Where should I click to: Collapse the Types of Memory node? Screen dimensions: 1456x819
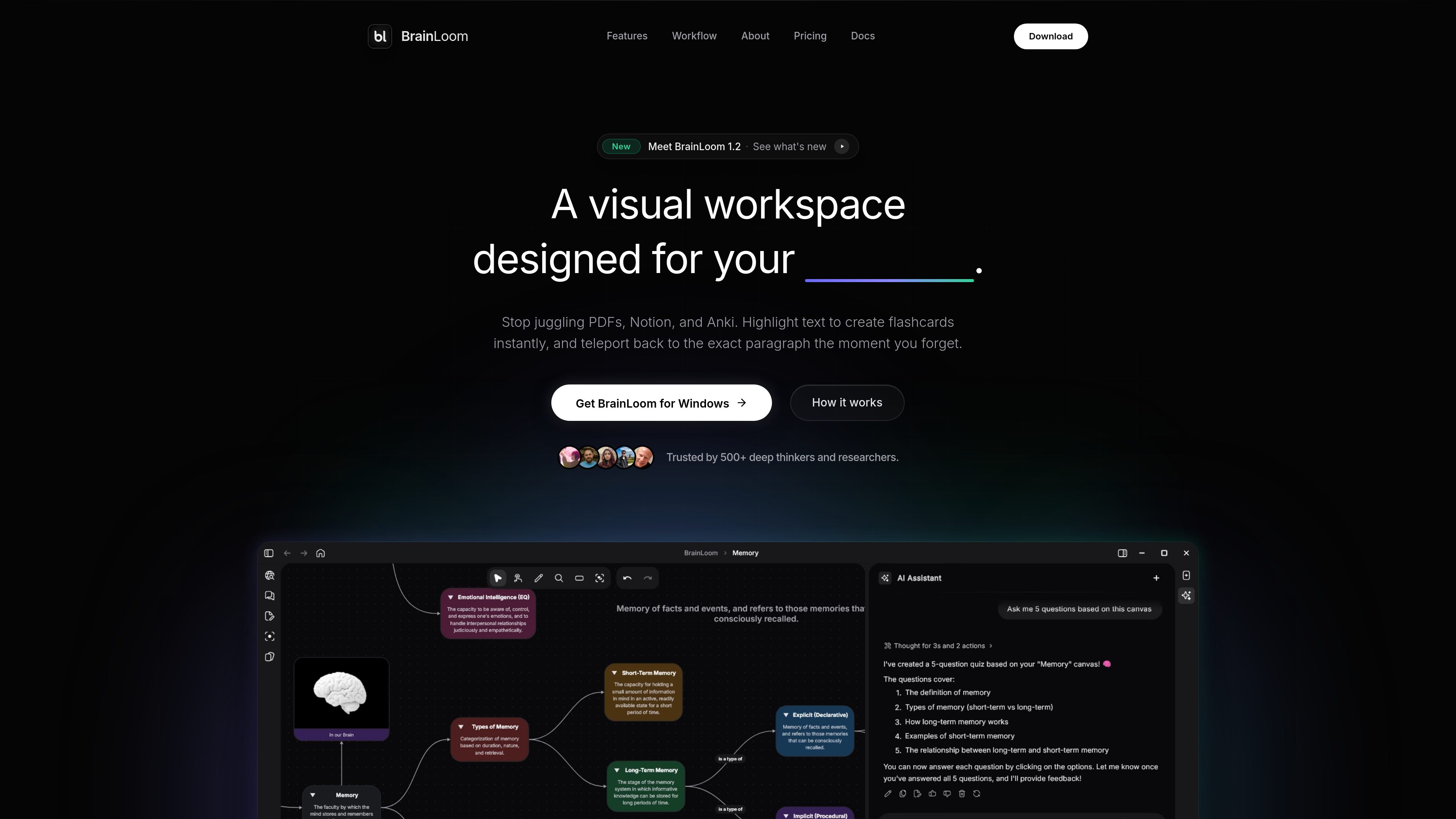pyautogui.click(x=461, y=727)
